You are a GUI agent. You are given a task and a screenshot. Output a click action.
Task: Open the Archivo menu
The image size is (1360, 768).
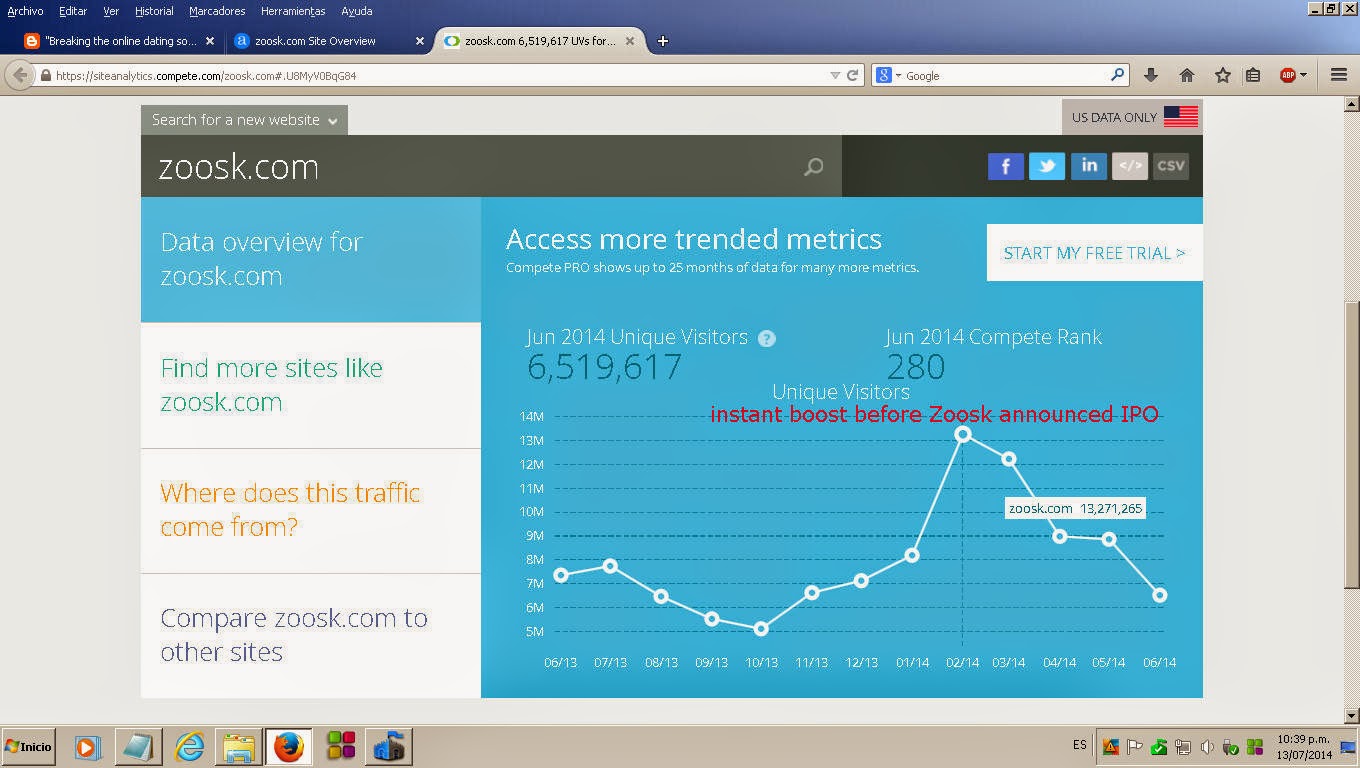tap(26, 11)
